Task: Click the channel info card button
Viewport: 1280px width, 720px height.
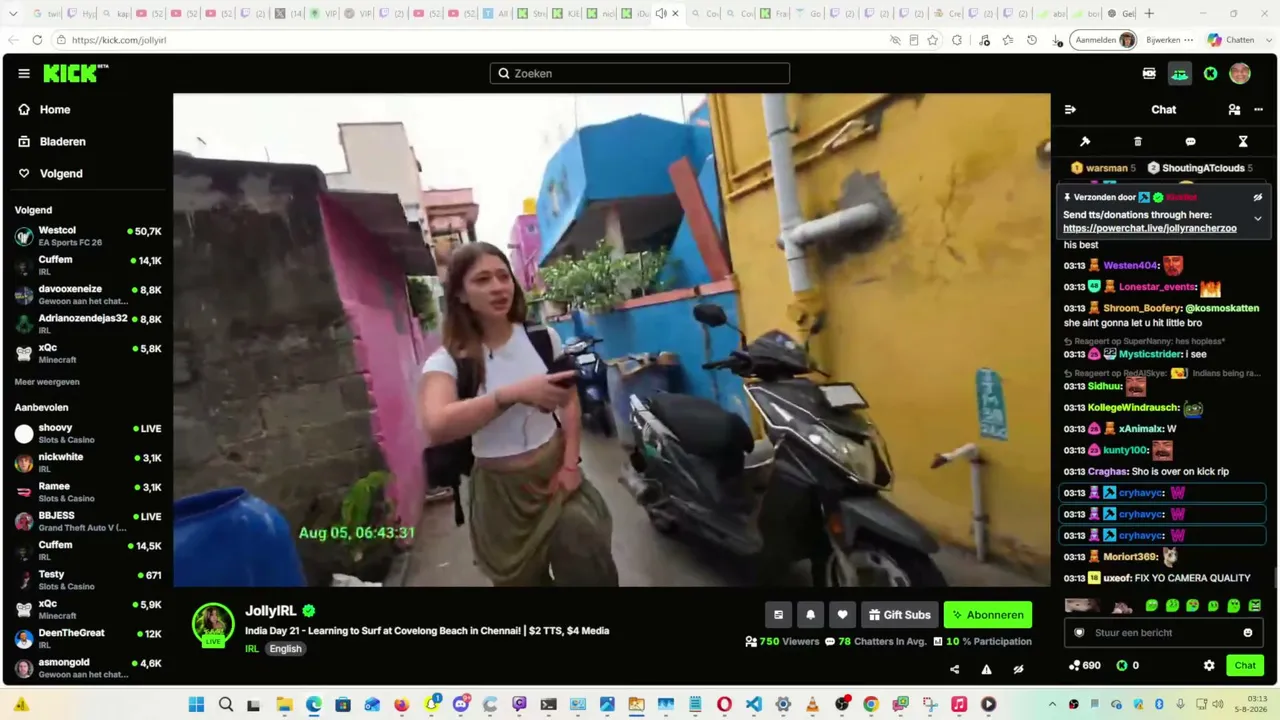Action: coord(778,615)
